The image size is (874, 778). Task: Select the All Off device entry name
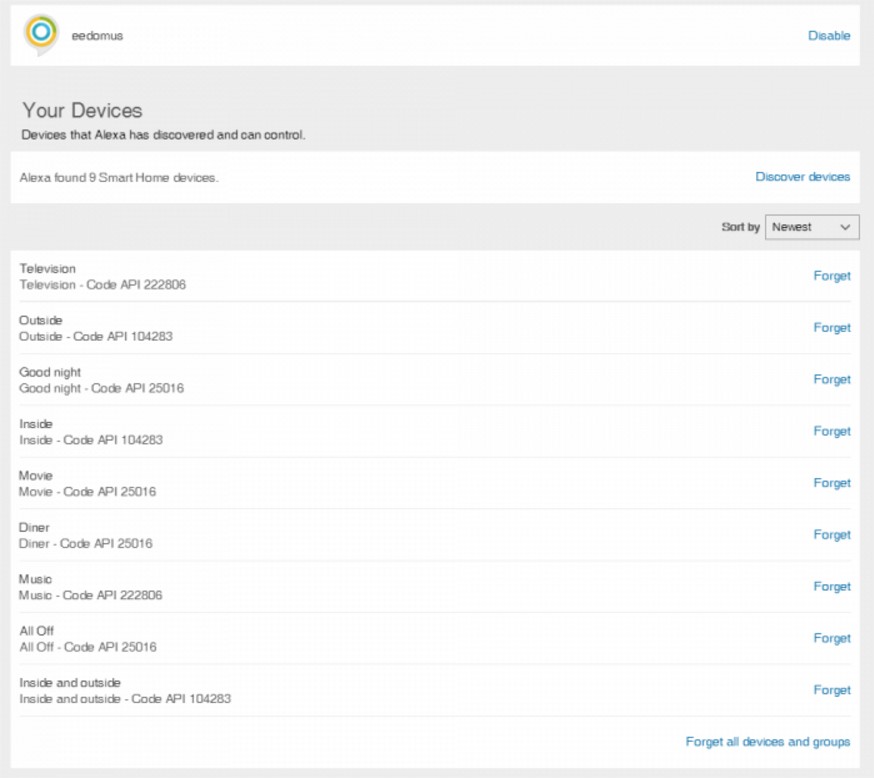point(36,631)
